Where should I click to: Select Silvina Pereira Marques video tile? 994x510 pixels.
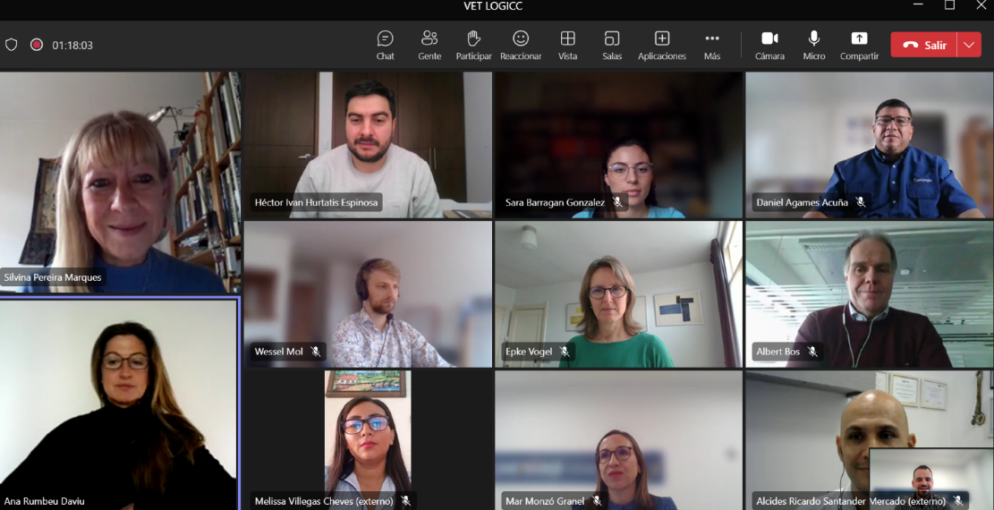(x=120, y=182)
